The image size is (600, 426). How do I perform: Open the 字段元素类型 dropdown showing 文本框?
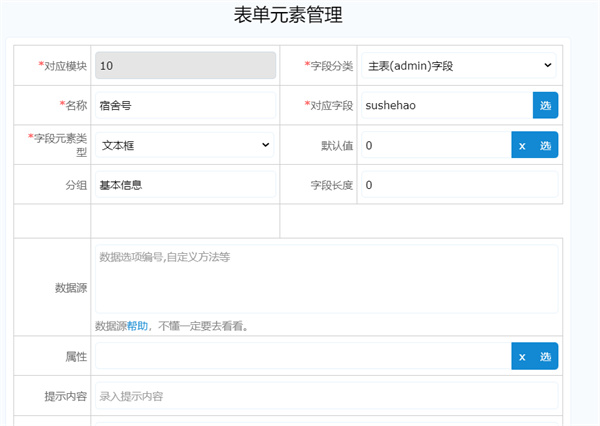point(185,145)
